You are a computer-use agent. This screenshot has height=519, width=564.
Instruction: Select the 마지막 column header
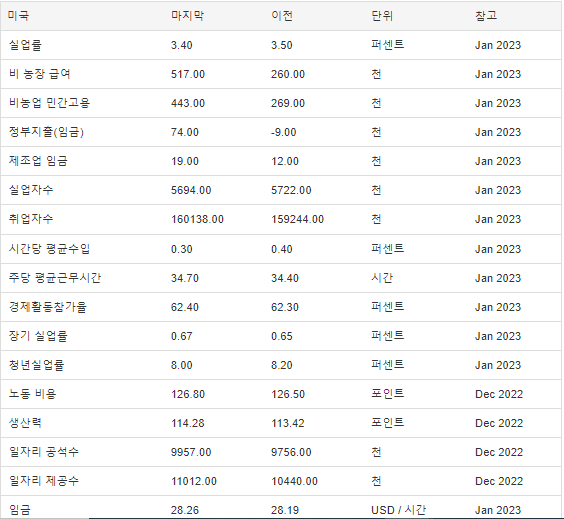pyautogui.click(x=187, y=16)
